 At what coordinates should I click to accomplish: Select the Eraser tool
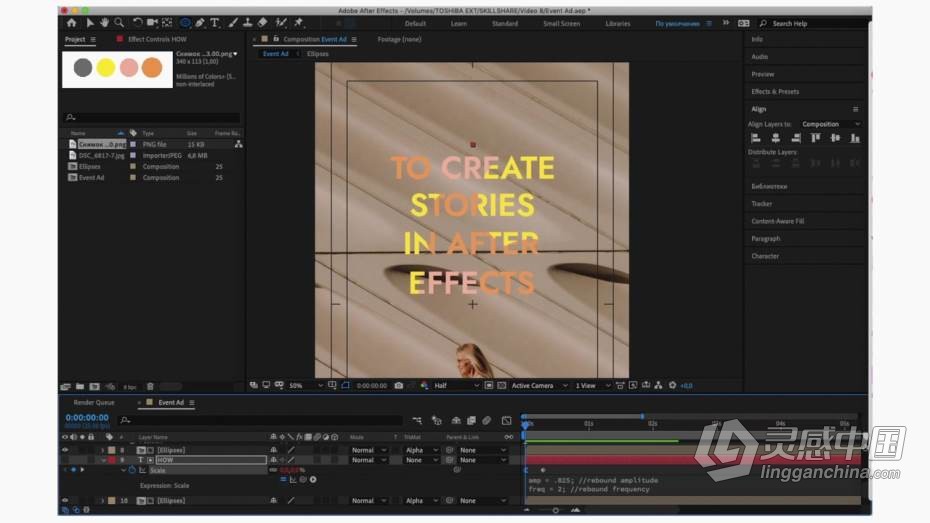pos(263,23)
